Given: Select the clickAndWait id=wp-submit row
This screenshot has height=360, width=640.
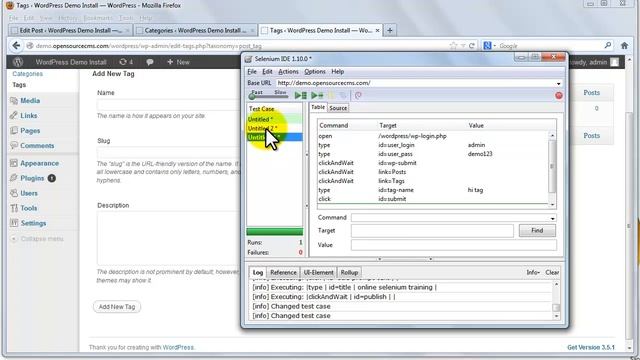Looking at the screenshot, I should [433, 163].
